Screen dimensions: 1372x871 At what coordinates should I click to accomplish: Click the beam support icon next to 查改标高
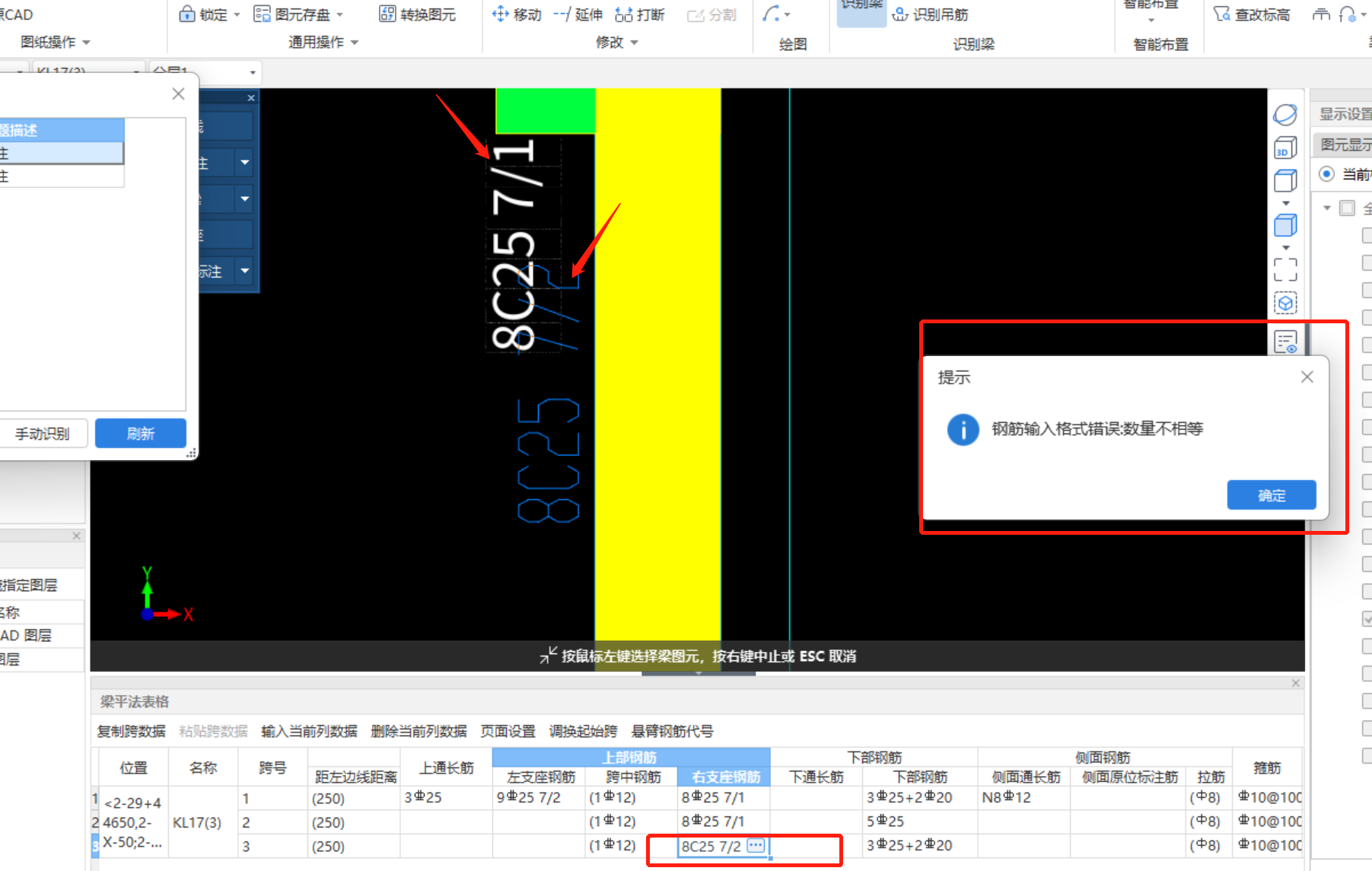[1321, 14]
